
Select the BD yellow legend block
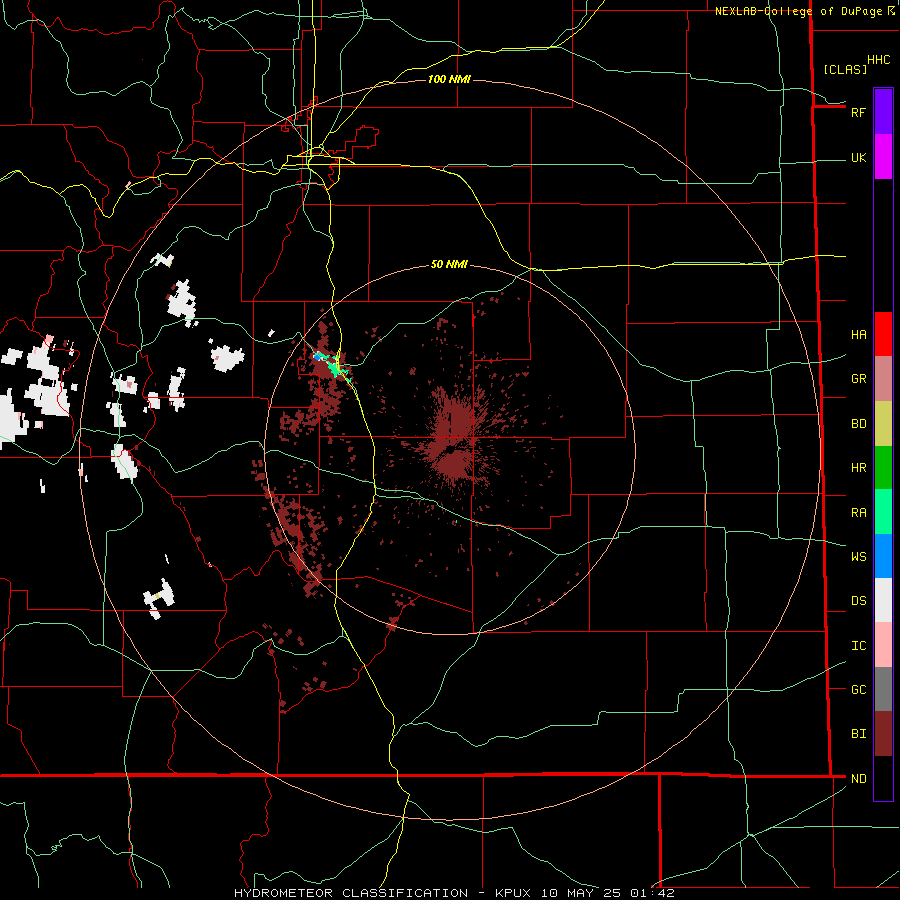883,424
